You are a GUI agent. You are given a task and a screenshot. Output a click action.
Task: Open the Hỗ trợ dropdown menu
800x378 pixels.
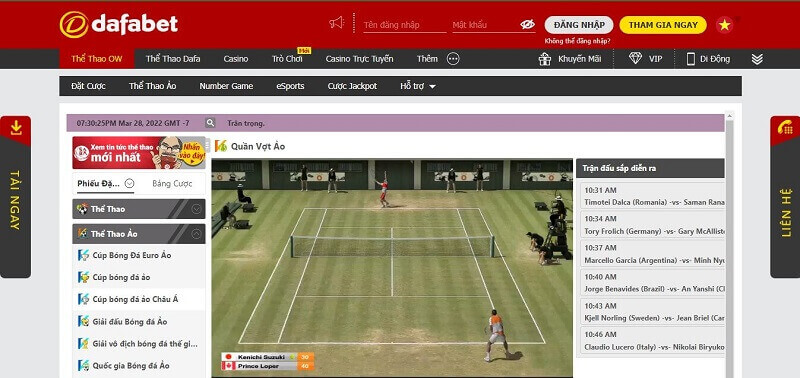tap(417, 86)
